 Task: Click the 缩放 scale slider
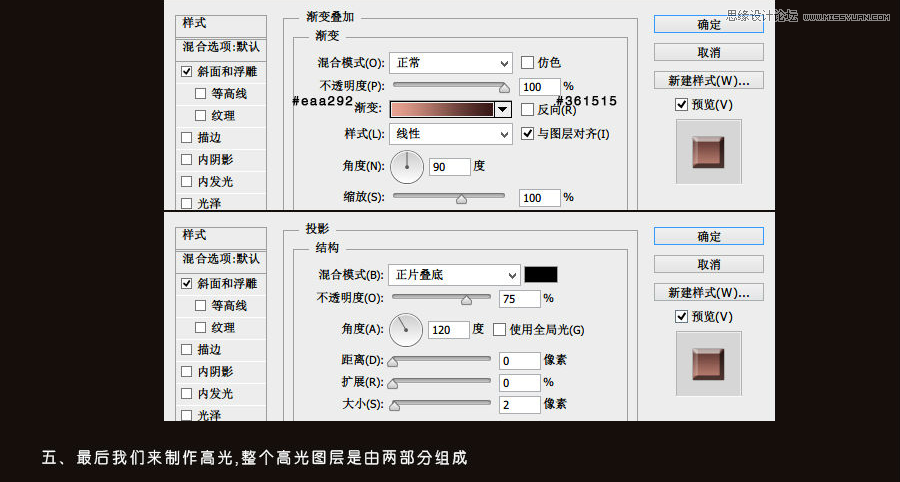pos(461,199)
